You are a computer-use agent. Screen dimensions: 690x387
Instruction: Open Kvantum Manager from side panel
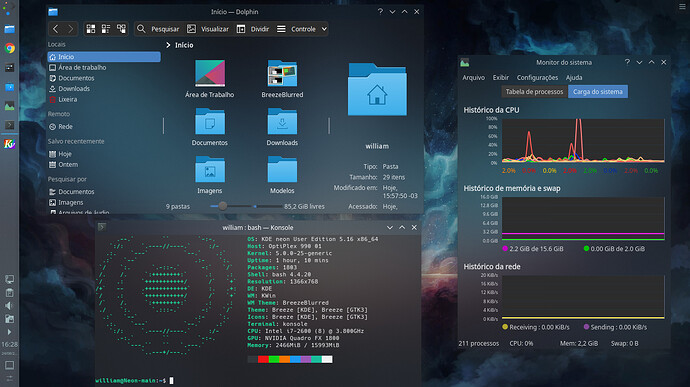pyautogui.click(x=9, y=144)
